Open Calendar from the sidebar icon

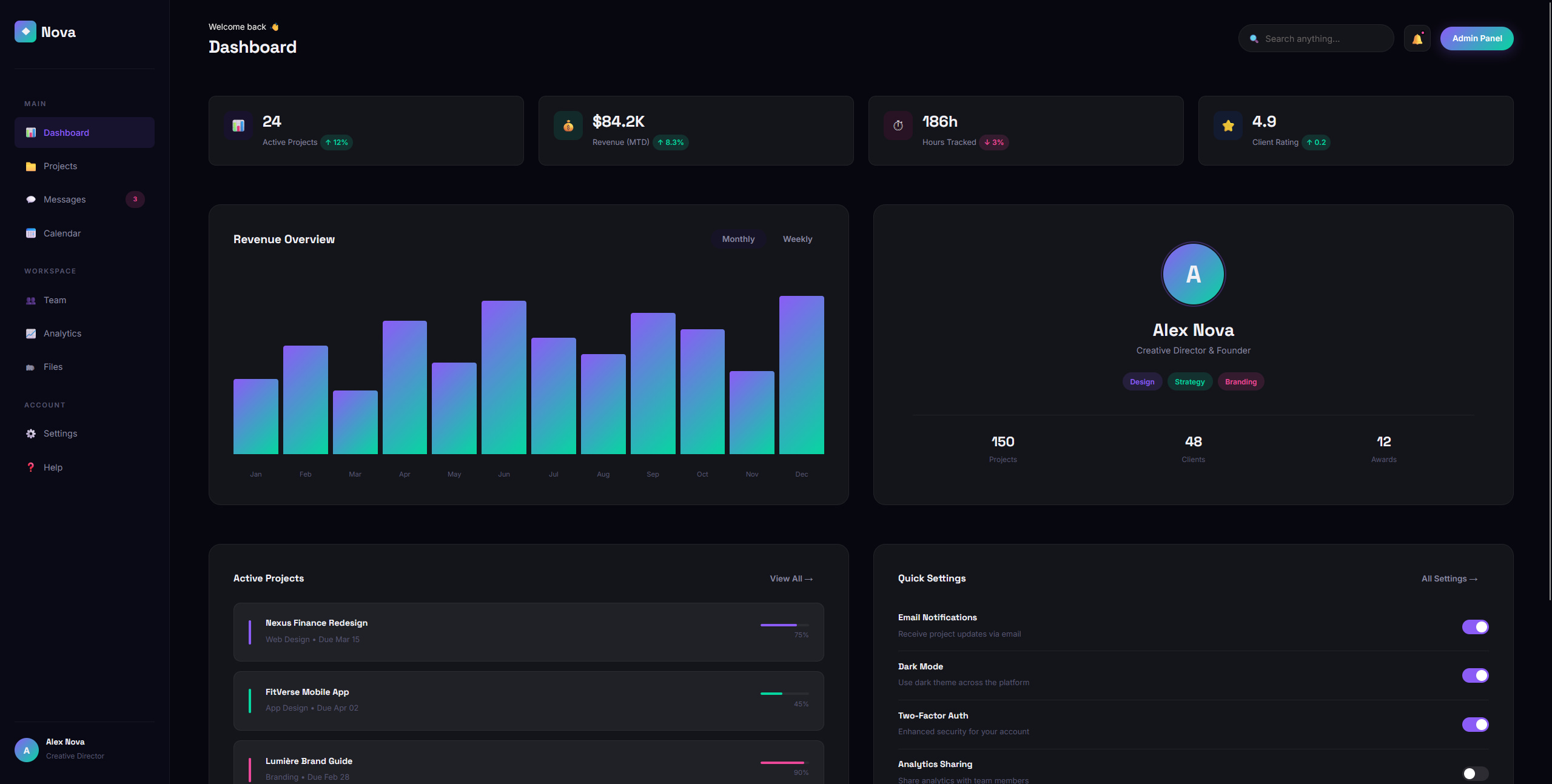point(31,233)
